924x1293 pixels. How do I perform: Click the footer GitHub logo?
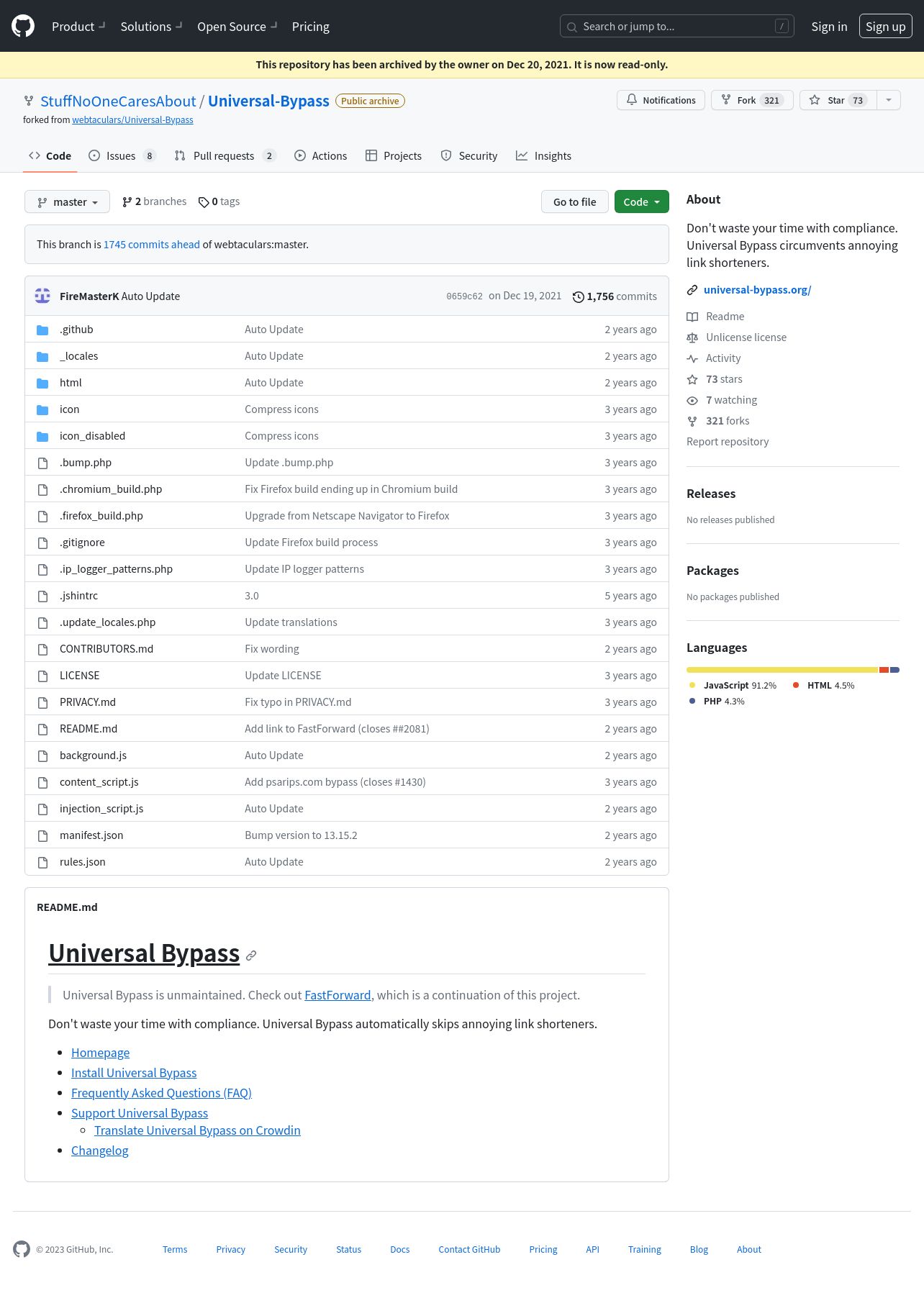(x=22, y=1249)
